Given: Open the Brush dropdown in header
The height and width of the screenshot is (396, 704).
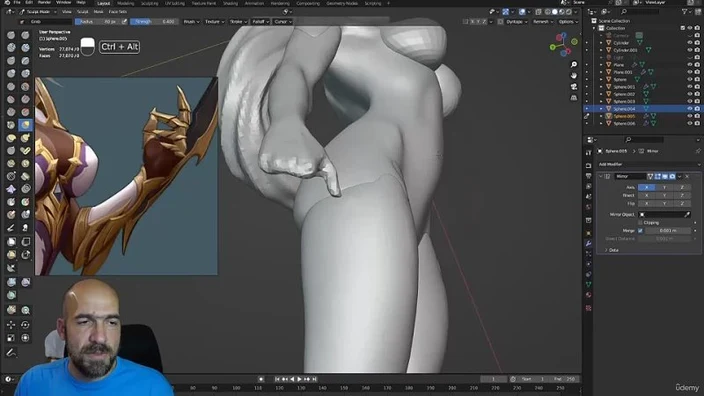Looking at the screenshot, I should [191, 22].
